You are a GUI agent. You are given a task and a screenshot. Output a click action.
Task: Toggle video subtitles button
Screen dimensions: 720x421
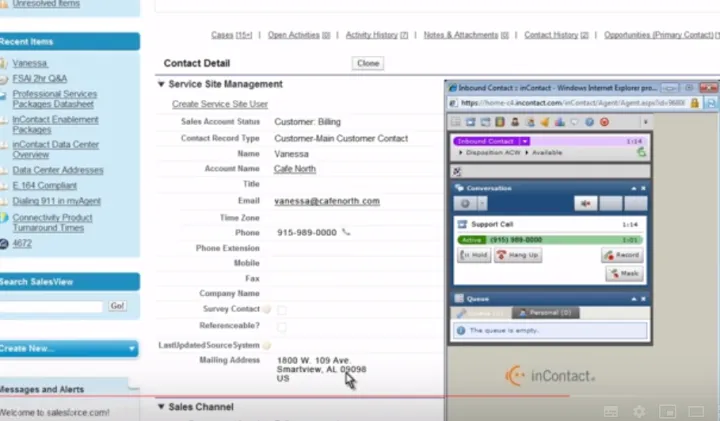click(x=610, y=411)
